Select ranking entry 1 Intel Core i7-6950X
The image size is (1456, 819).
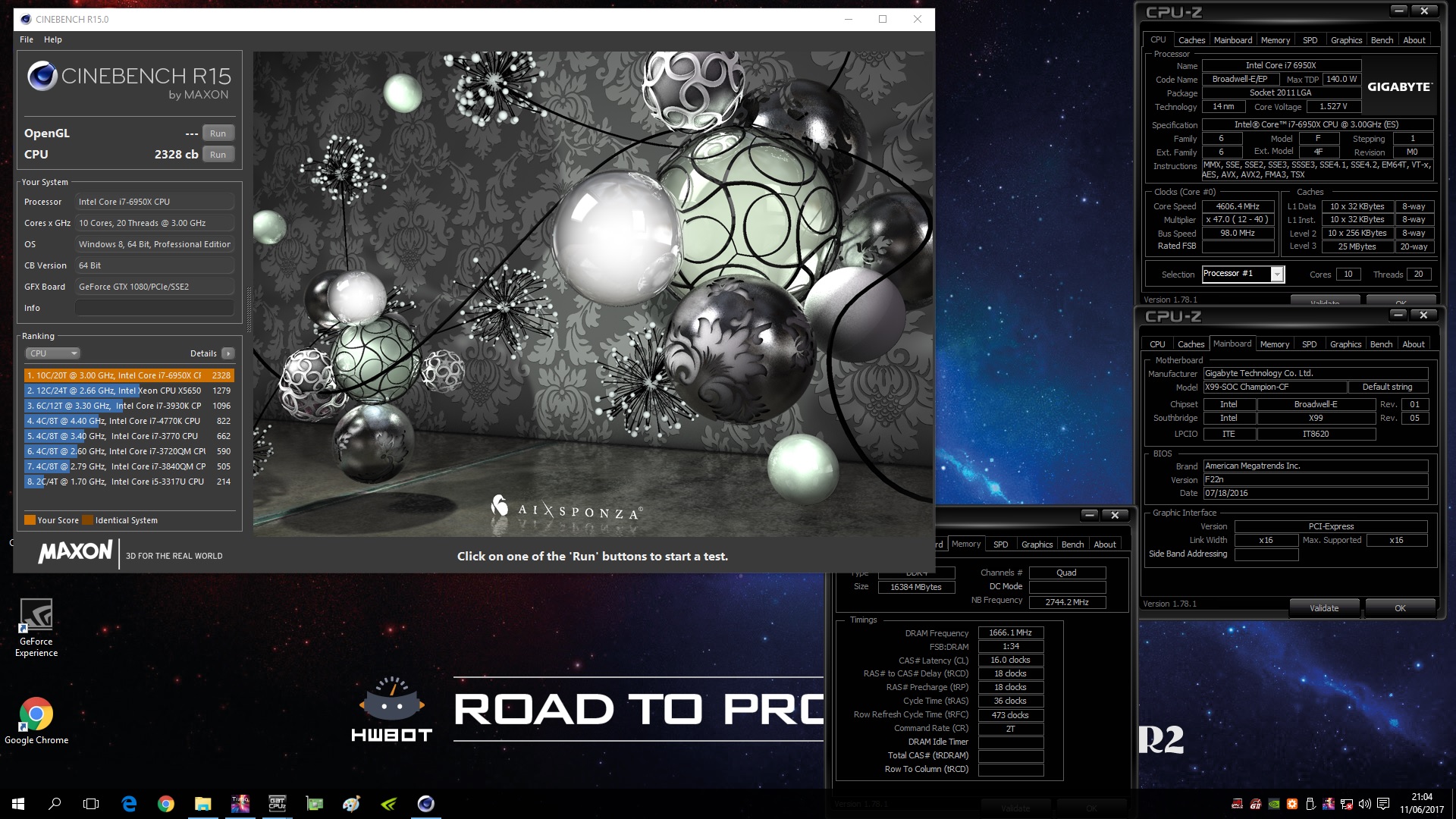(x=129, y=375)
